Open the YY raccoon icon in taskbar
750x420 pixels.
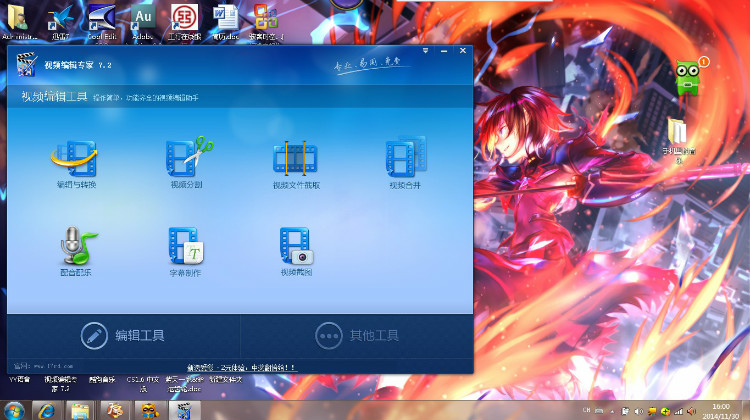[x=149, y=410]
